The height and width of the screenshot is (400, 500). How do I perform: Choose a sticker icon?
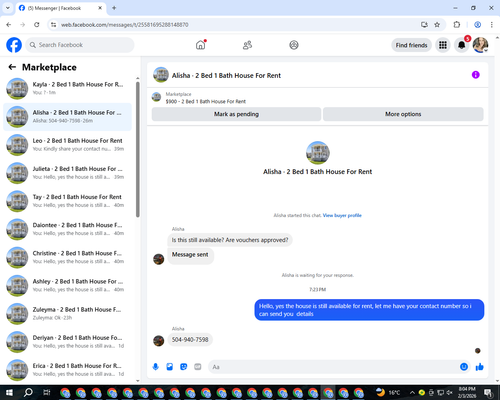click(x=184, y=367)
